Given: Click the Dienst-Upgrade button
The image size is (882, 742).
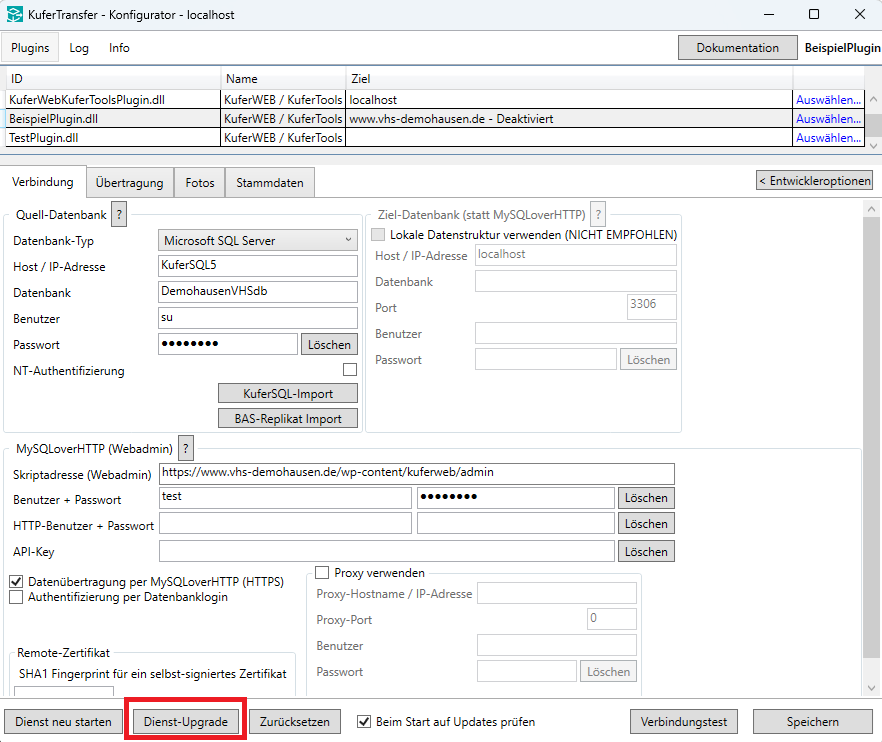Looking at the screenshot, I should 186,722.
